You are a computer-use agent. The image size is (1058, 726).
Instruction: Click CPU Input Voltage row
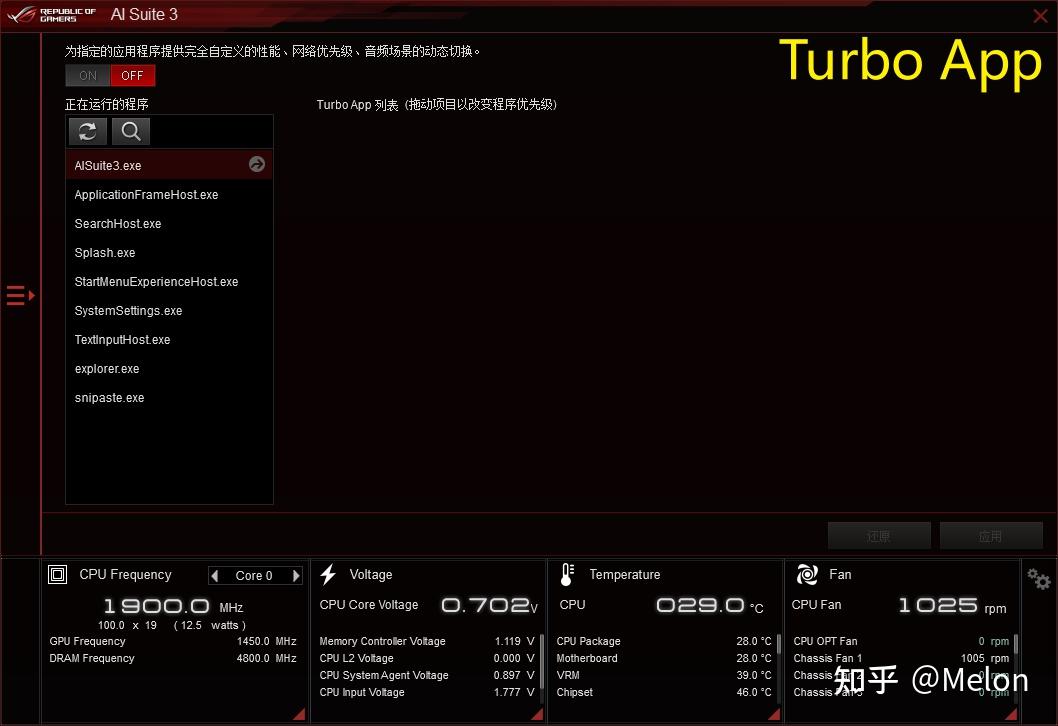pos(426,692)
